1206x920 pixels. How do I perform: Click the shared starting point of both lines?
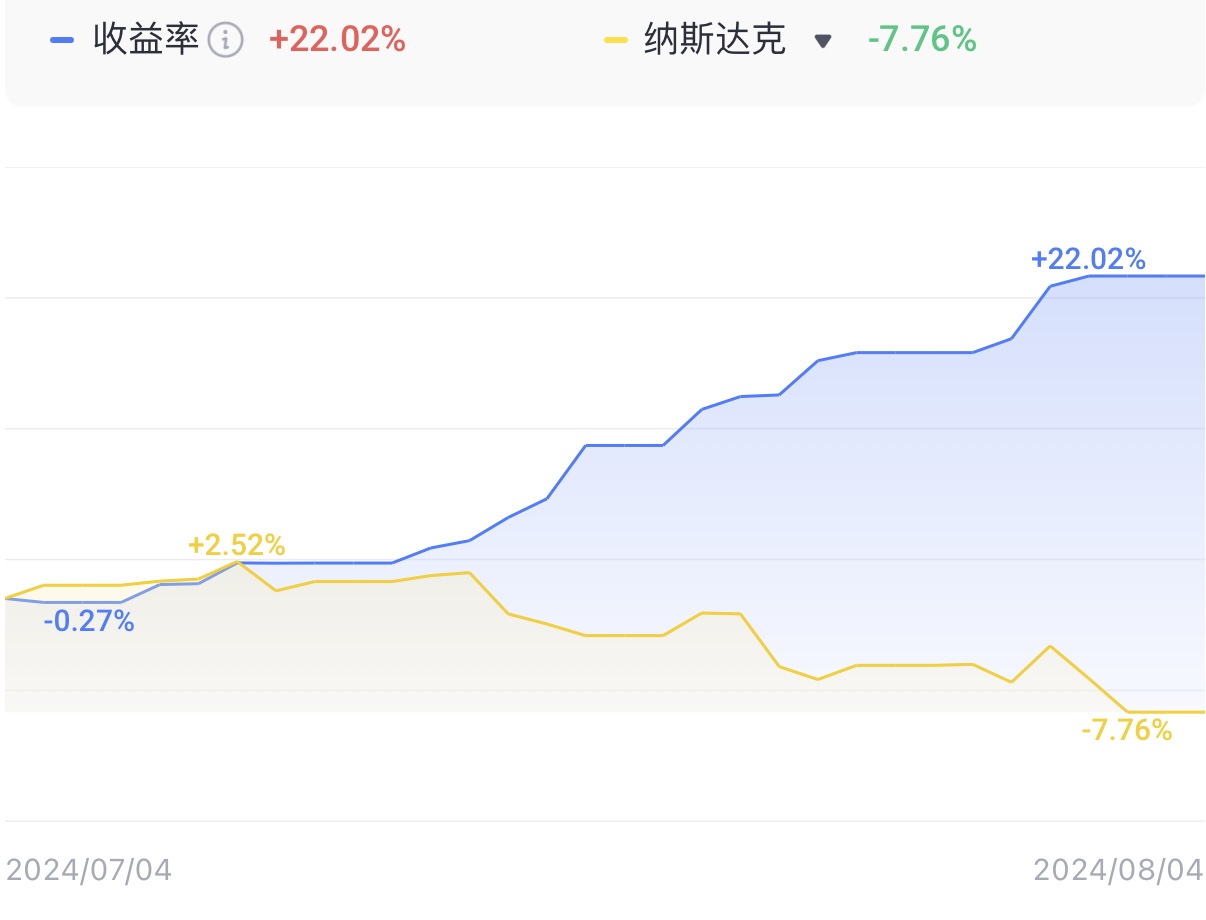point(7,598)
